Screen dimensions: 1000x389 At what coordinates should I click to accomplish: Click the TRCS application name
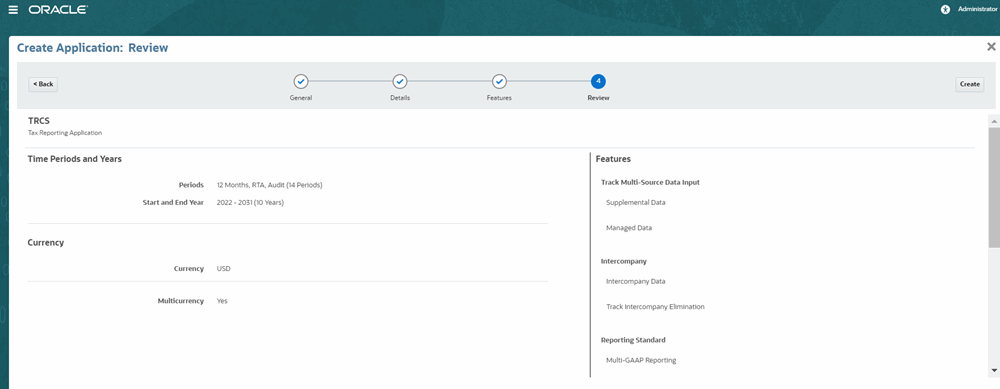(x=39, y=121)
